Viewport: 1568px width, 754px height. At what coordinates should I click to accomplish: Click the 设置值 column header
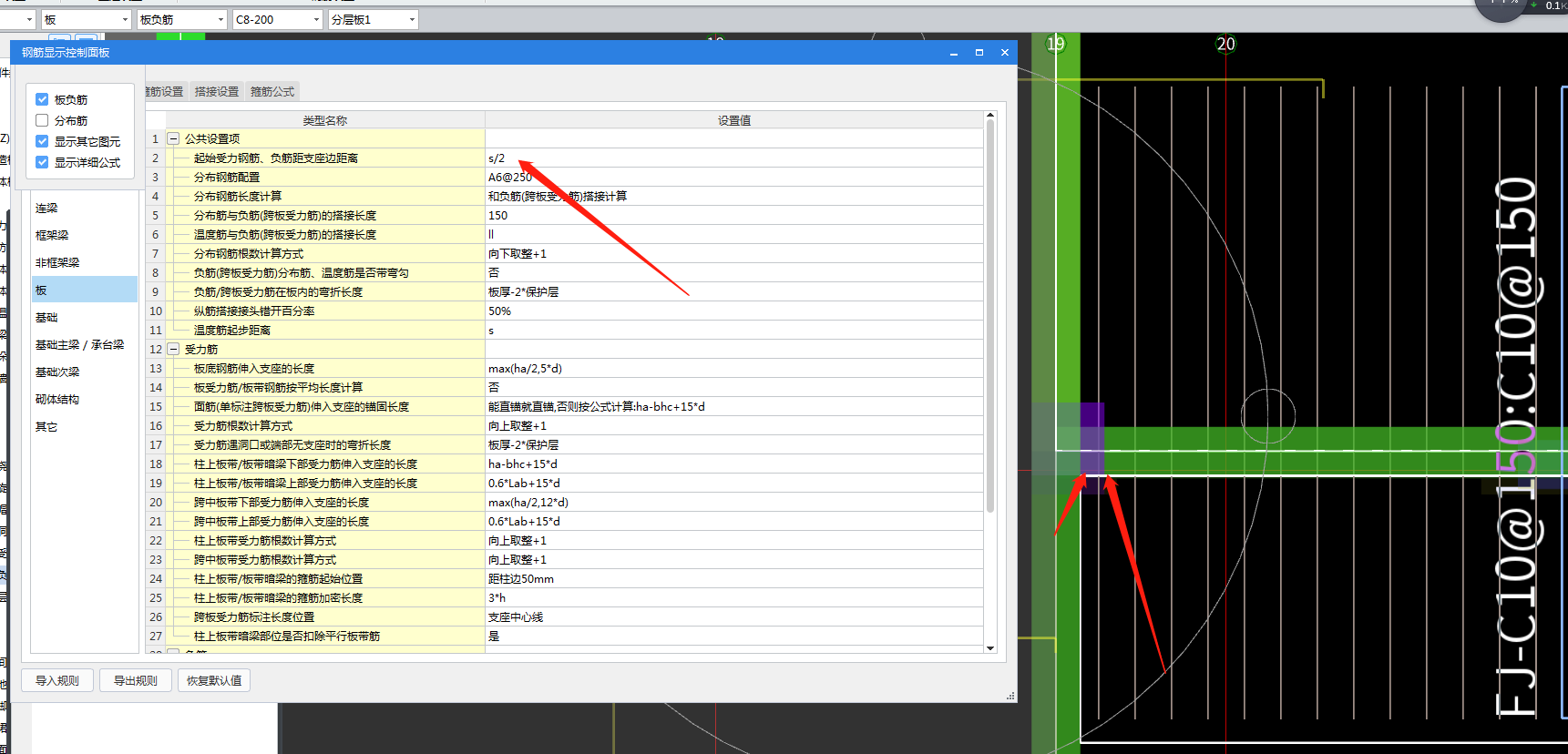(734, 120)
